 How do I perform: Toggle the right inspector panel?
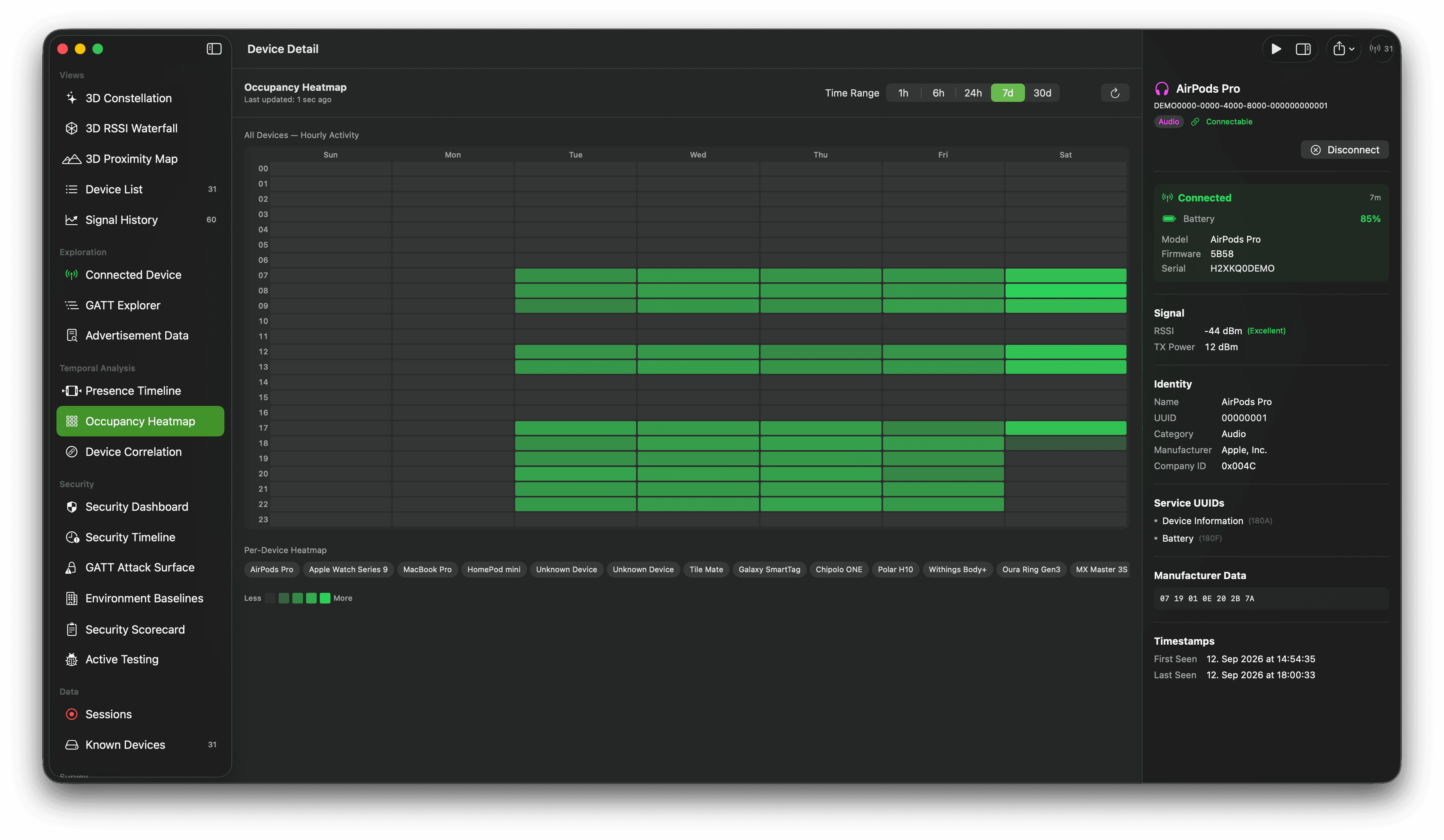click(x=1303, y=49)
